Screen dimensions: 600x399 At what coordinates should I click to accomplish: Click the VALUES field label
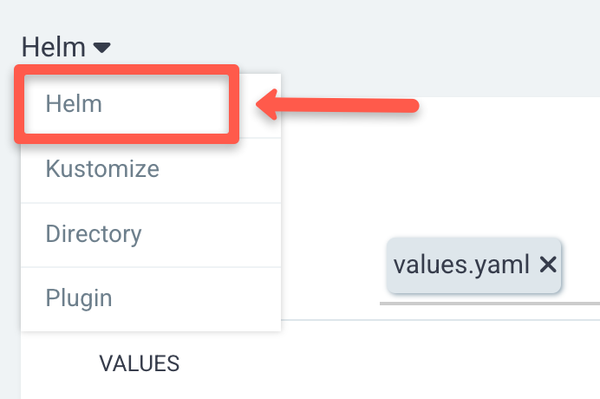click(x=139, y=363)
